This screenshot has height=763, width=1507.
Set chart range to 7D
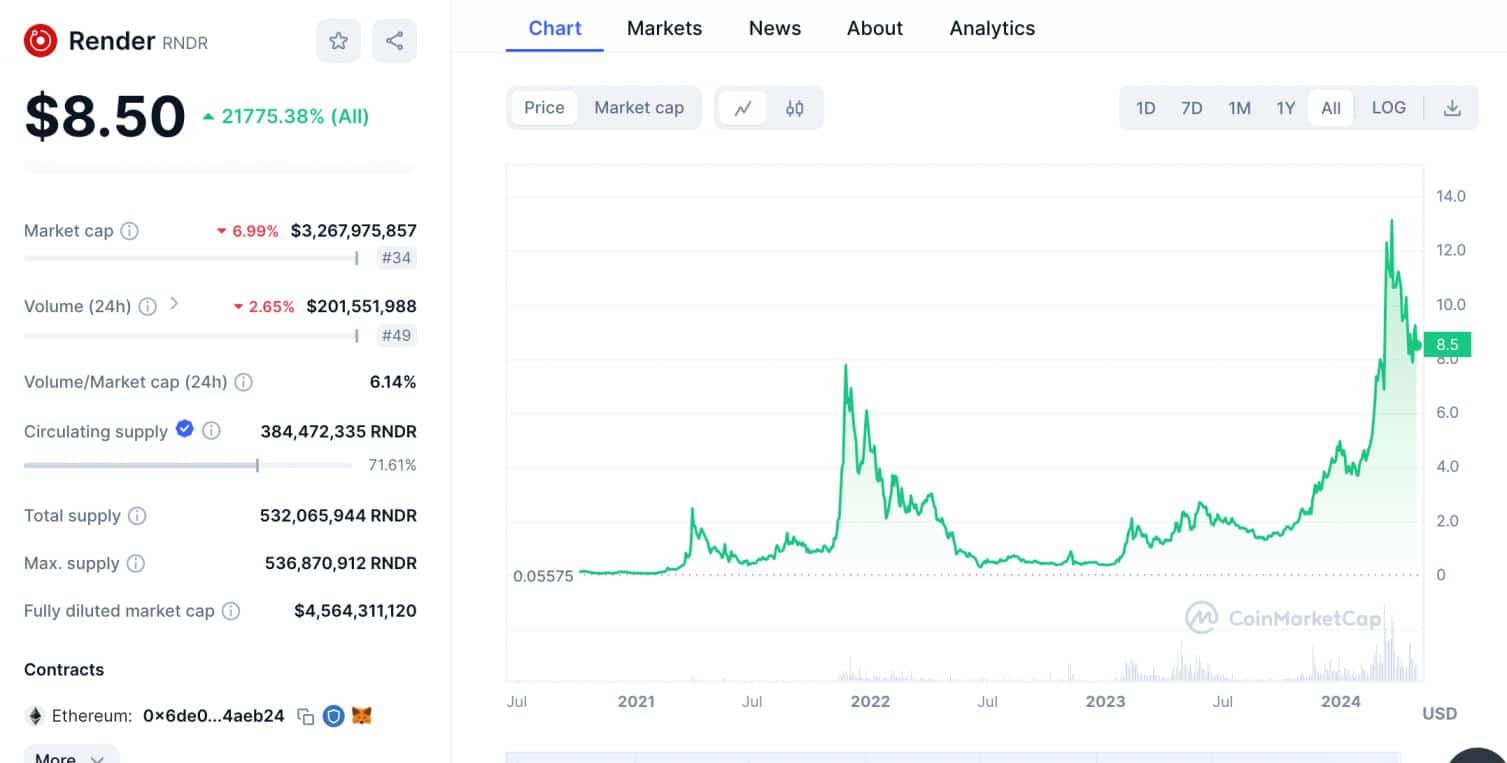pos(1192,108)
